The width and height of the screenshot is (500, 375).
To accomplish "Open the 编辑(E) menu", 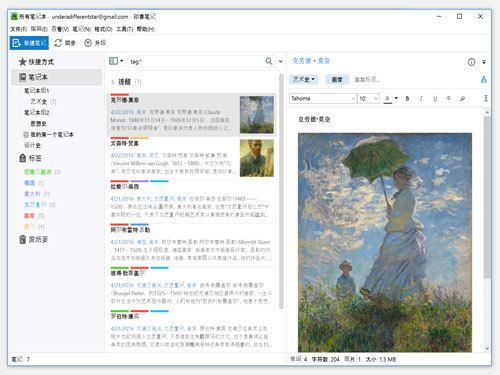I will pyautogui.click(x=39, y=29).
